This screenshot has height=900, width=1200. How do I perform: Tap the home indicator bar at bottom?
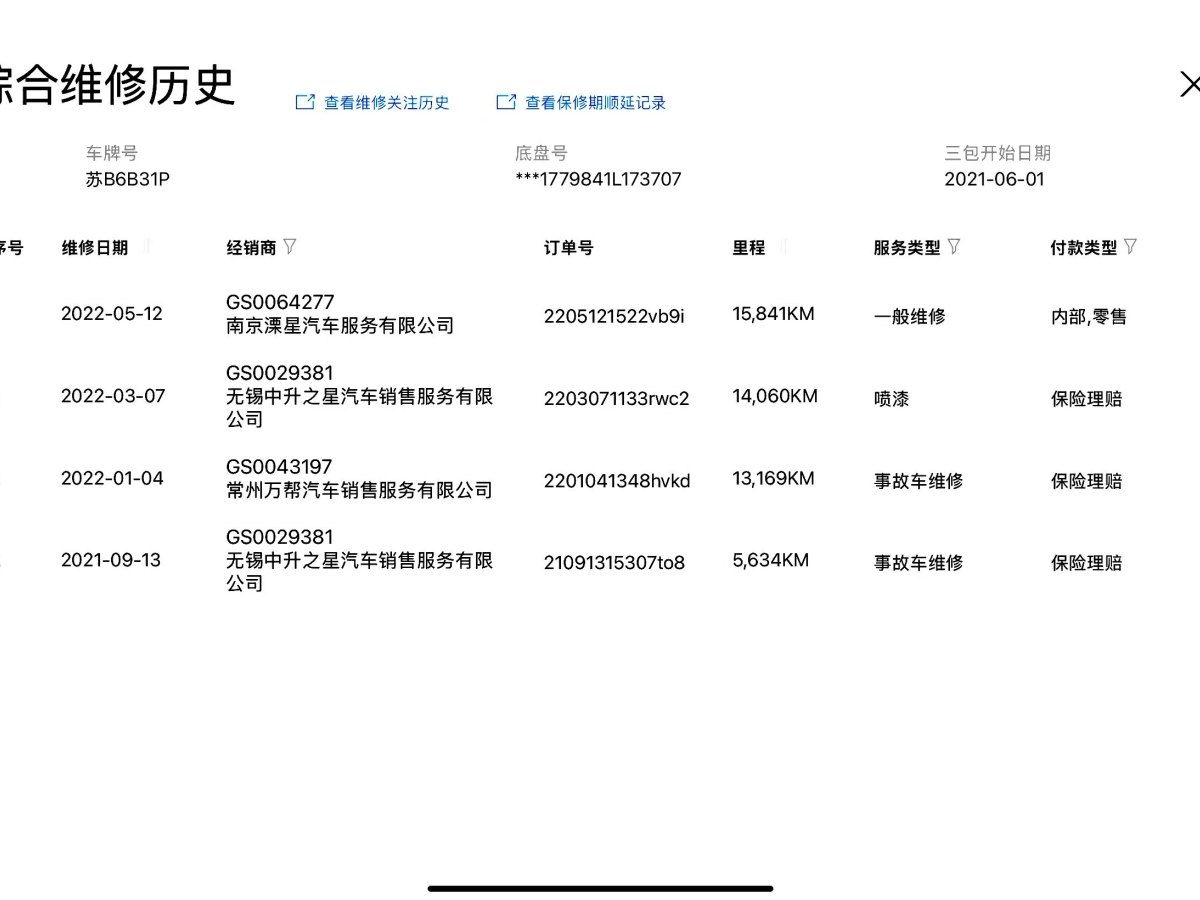[600, 888]
